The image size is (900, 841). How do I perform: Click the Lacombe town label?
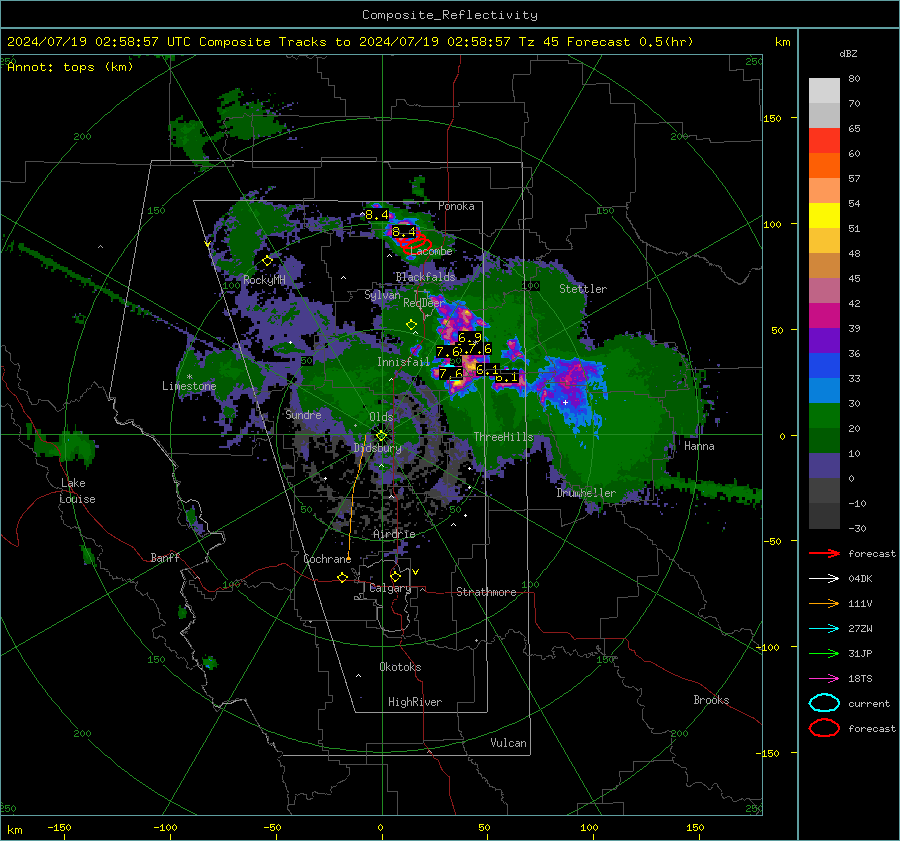click(x=431, y=251)
